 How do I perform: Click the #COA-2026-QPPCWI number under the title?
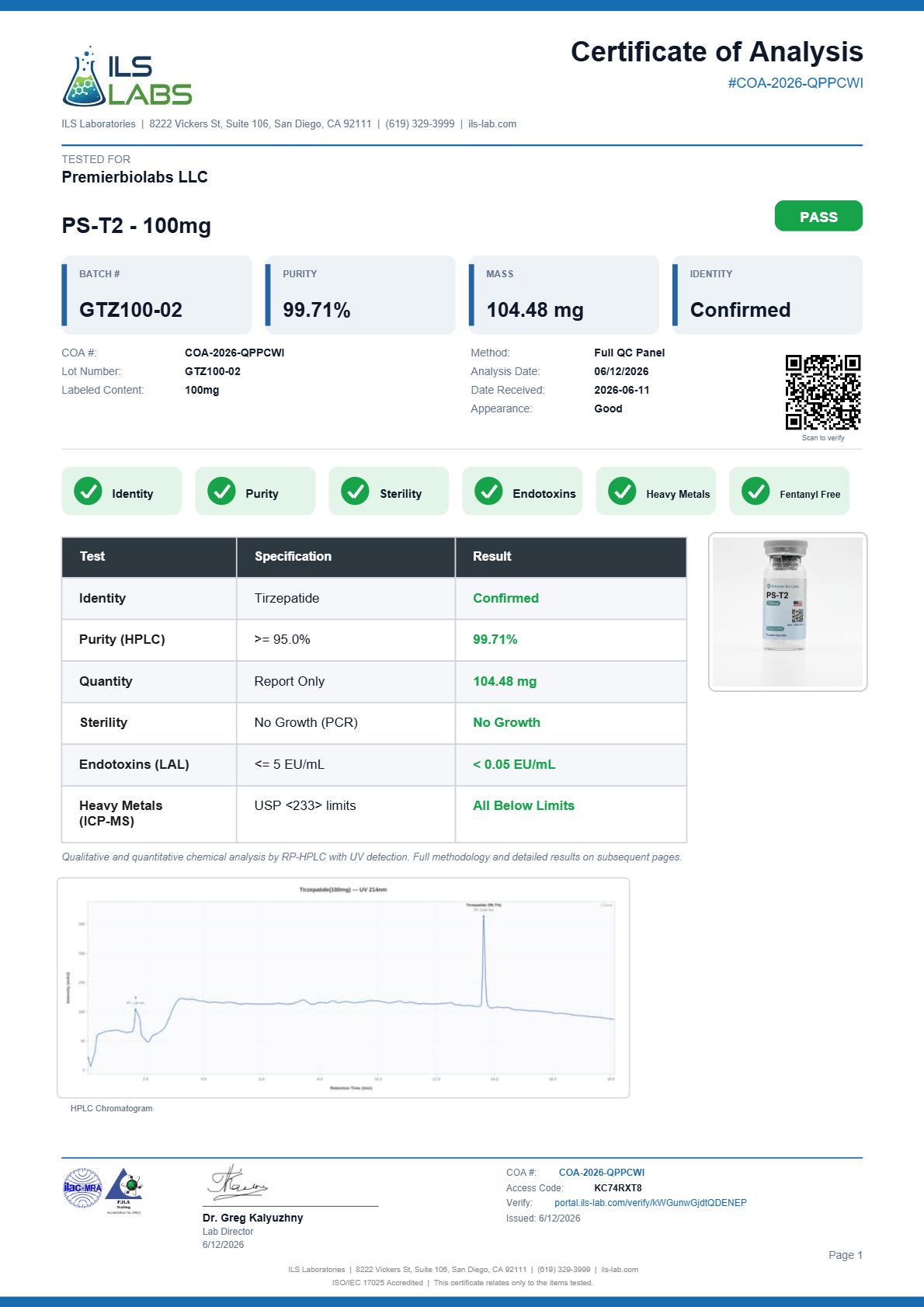point(795,83)
